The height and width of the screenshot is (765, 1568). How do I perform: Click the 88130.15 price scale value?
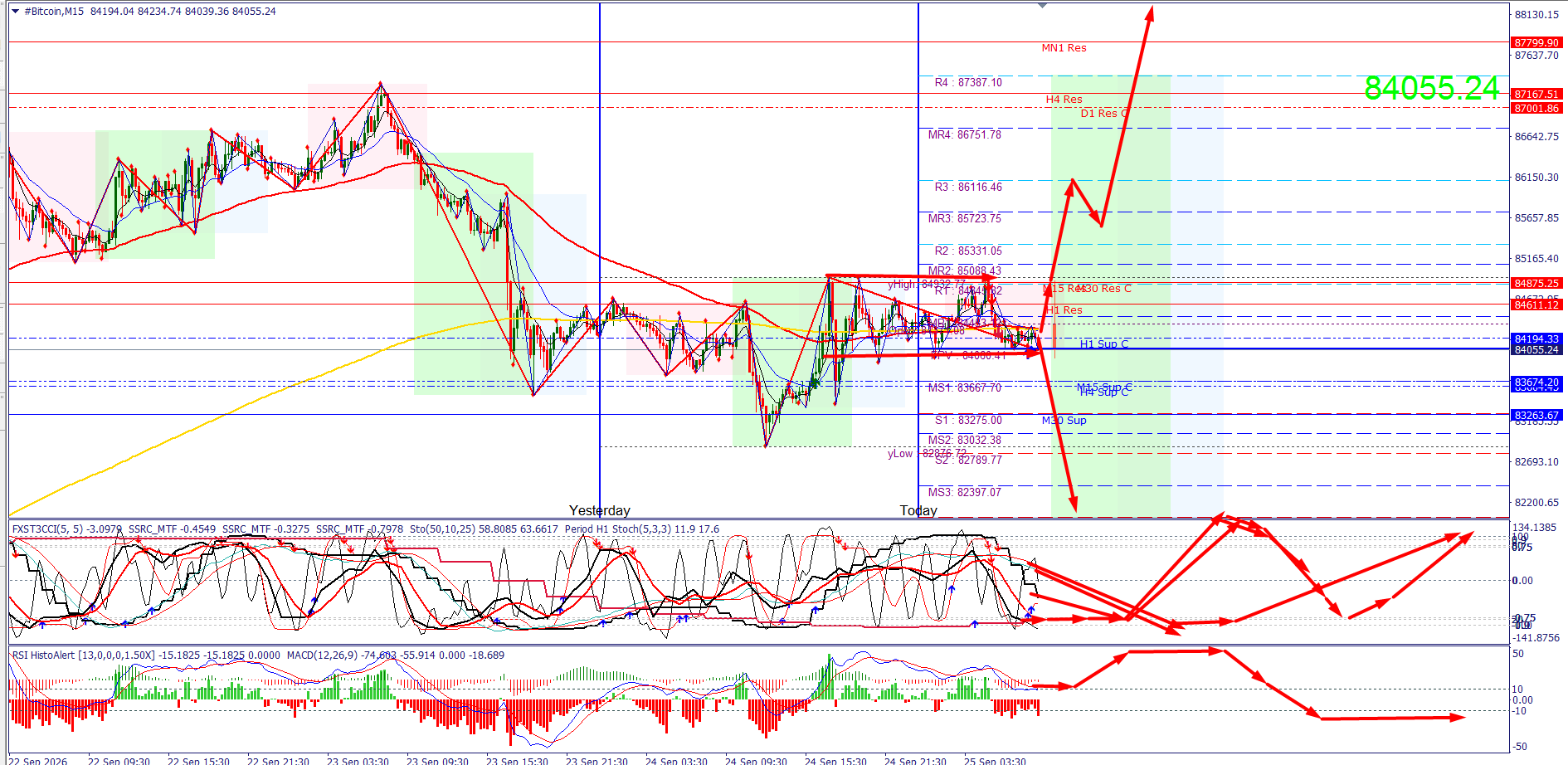pos(1536,14)
